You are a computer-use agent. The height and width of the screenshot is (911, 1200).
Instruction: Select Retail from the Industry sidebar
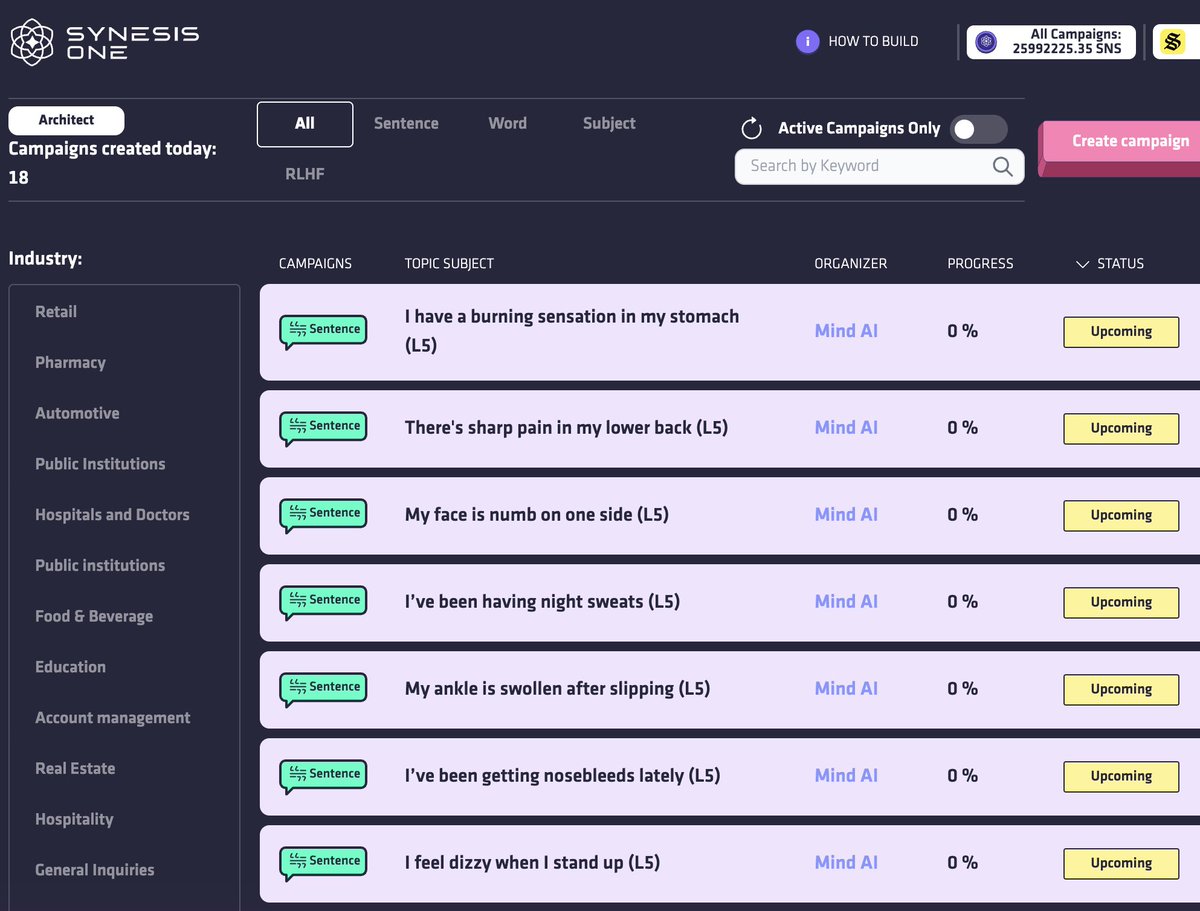point(55,311)
